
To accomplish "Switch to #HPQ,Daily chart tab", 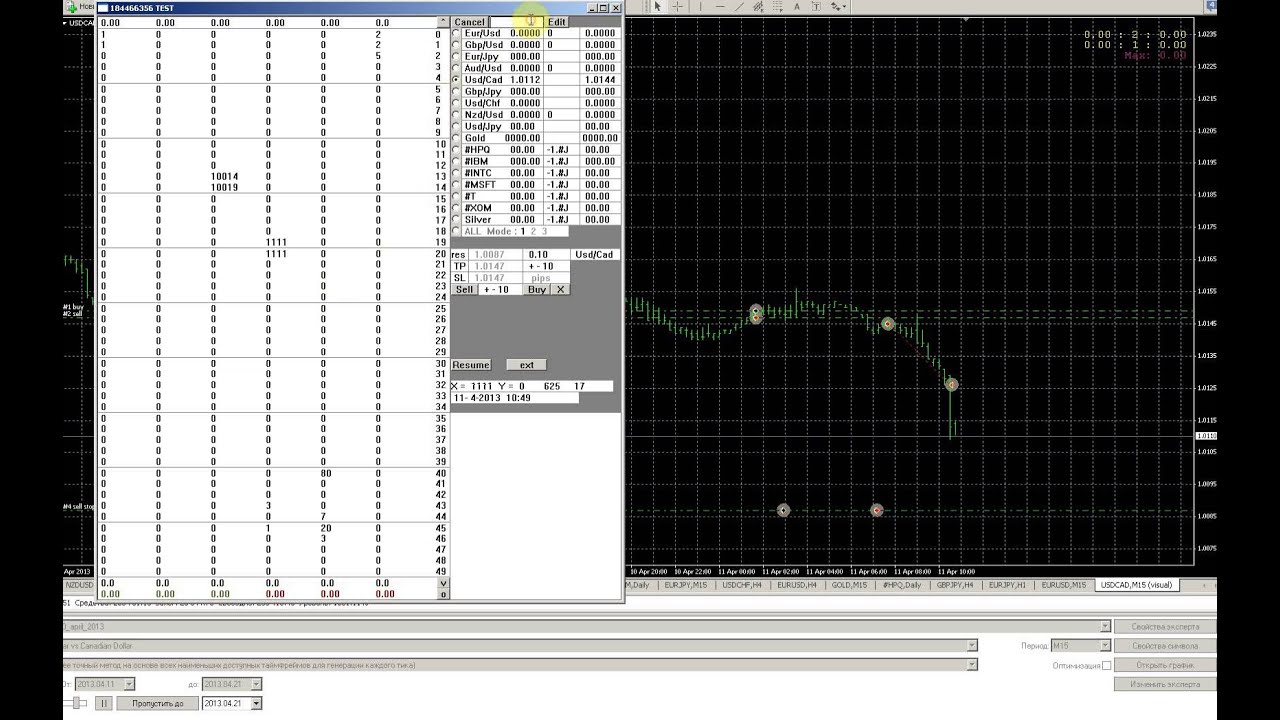I will click(x=902, y=585).
